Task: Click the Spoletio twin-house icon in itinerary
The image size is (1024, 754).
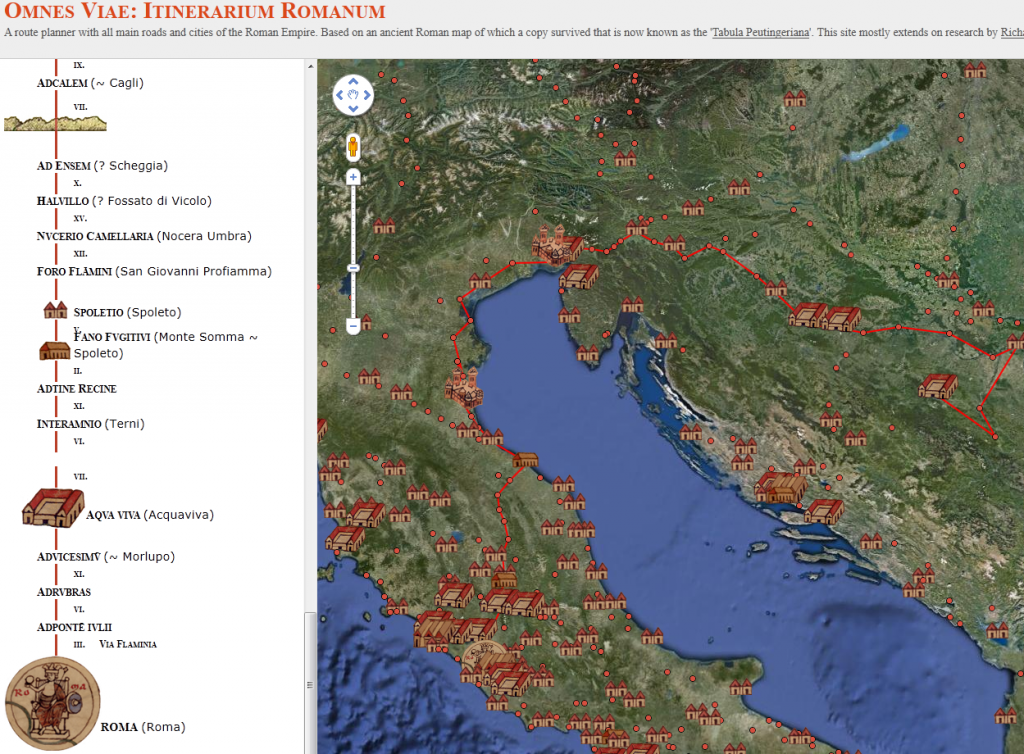Action: coord(56,309)
